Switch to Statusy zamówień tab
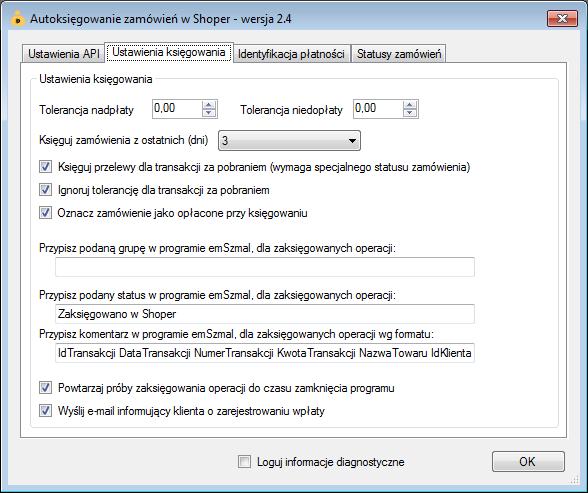This screenshot has width=588, height=493. [399, 54]
